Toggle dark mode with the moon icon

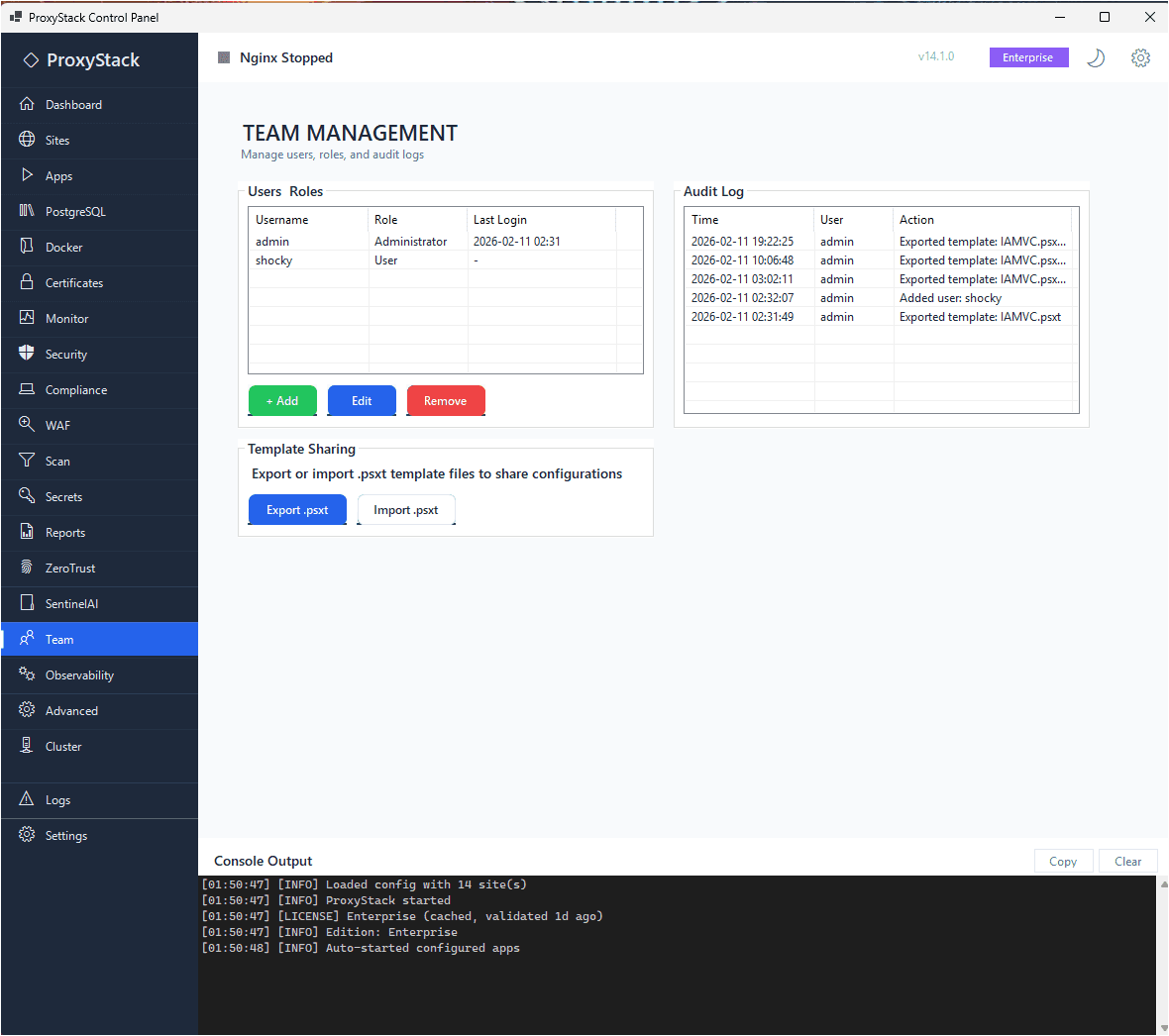[1096, 57]
